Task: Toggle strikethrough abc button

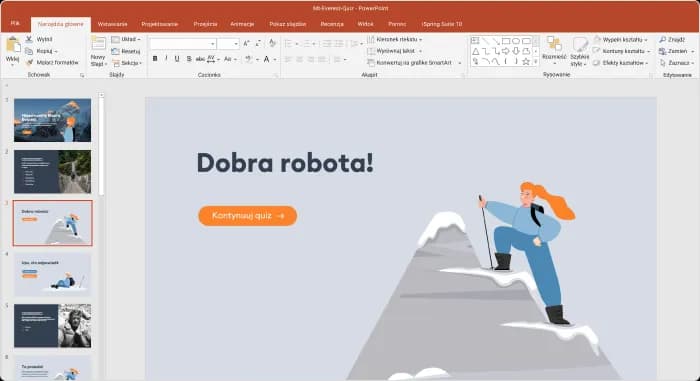Action: (x=200, y=59)
